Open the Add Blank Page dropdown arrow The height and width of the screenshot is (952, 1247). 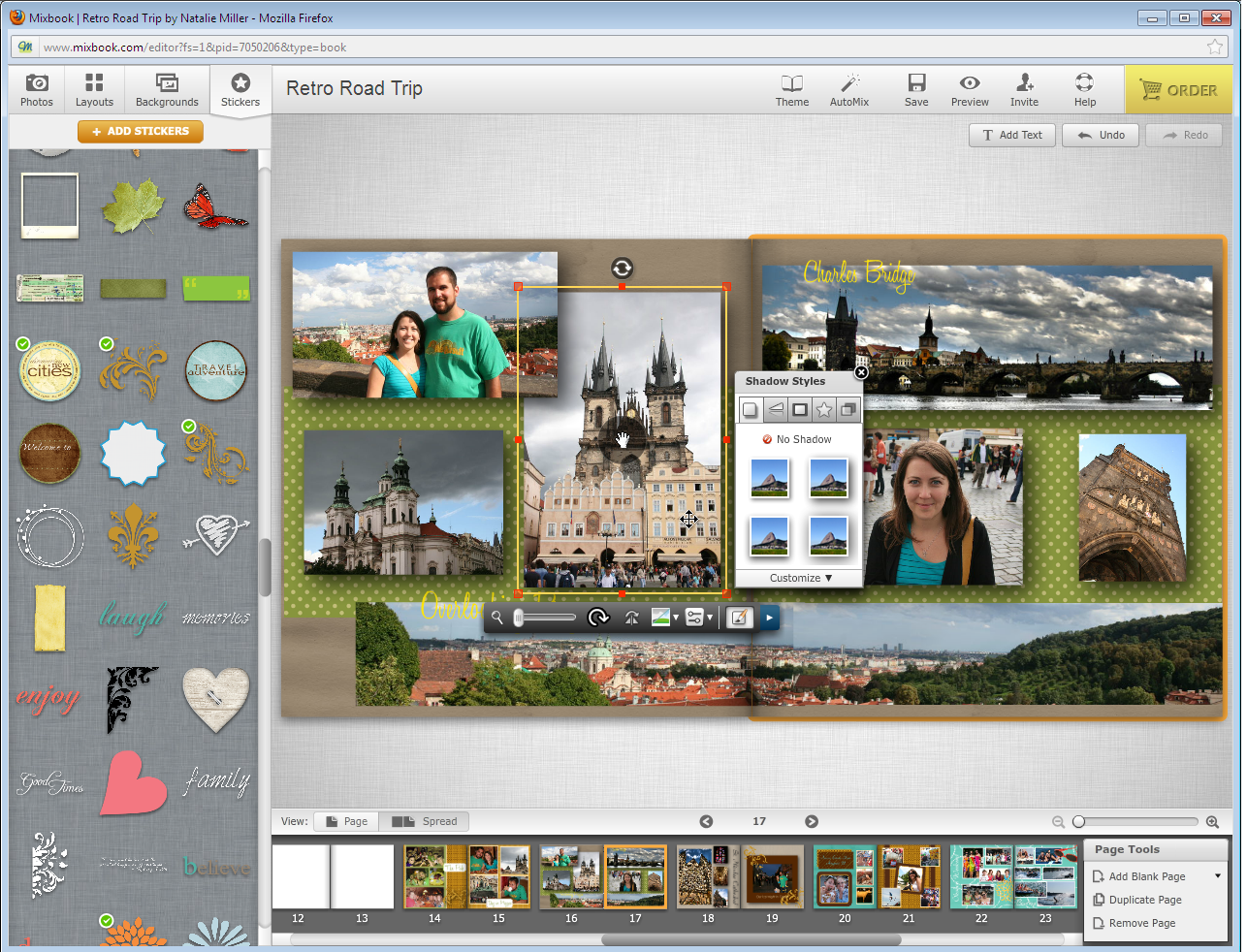1218,876
